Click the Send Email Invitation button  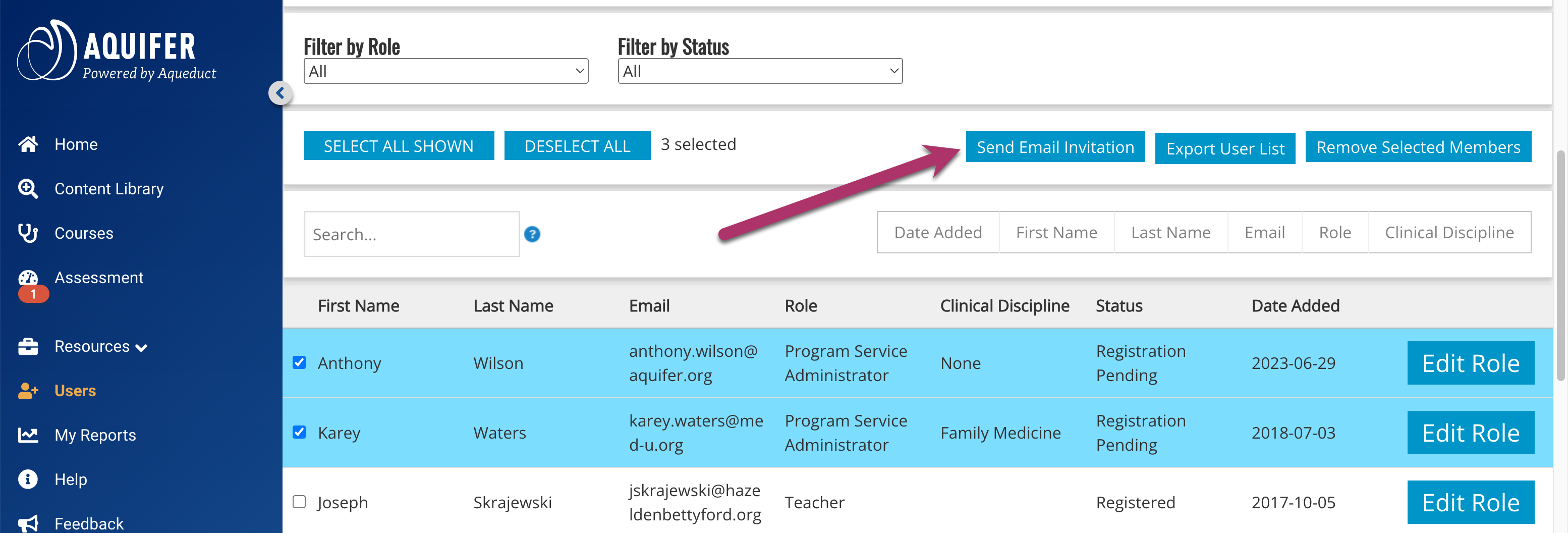pos(1055,146)
